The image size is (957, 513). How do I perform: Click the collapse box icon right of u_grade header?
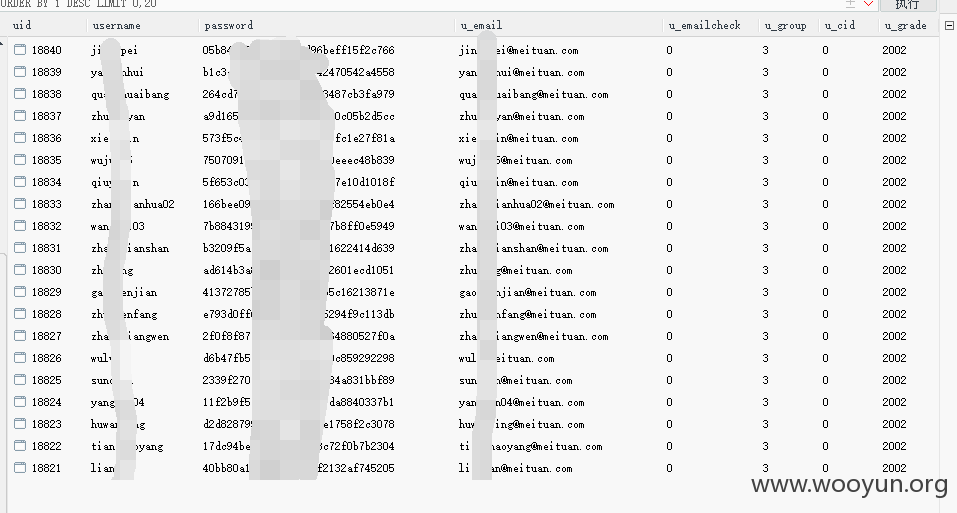tap(949, 26)
